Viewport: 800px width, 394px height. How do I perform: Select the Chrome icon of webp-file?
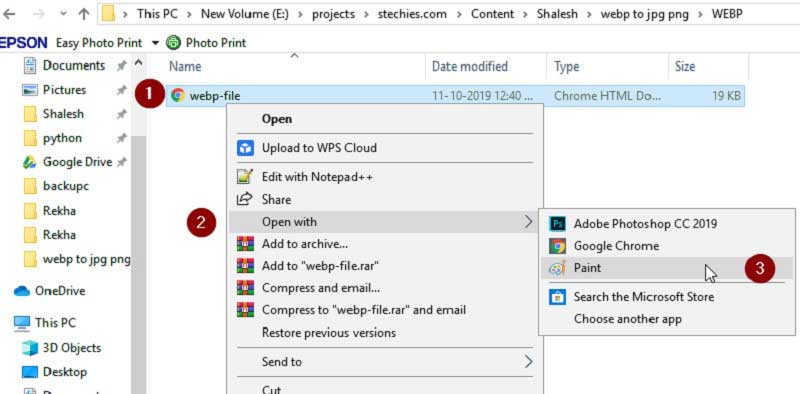coord(178,95)
